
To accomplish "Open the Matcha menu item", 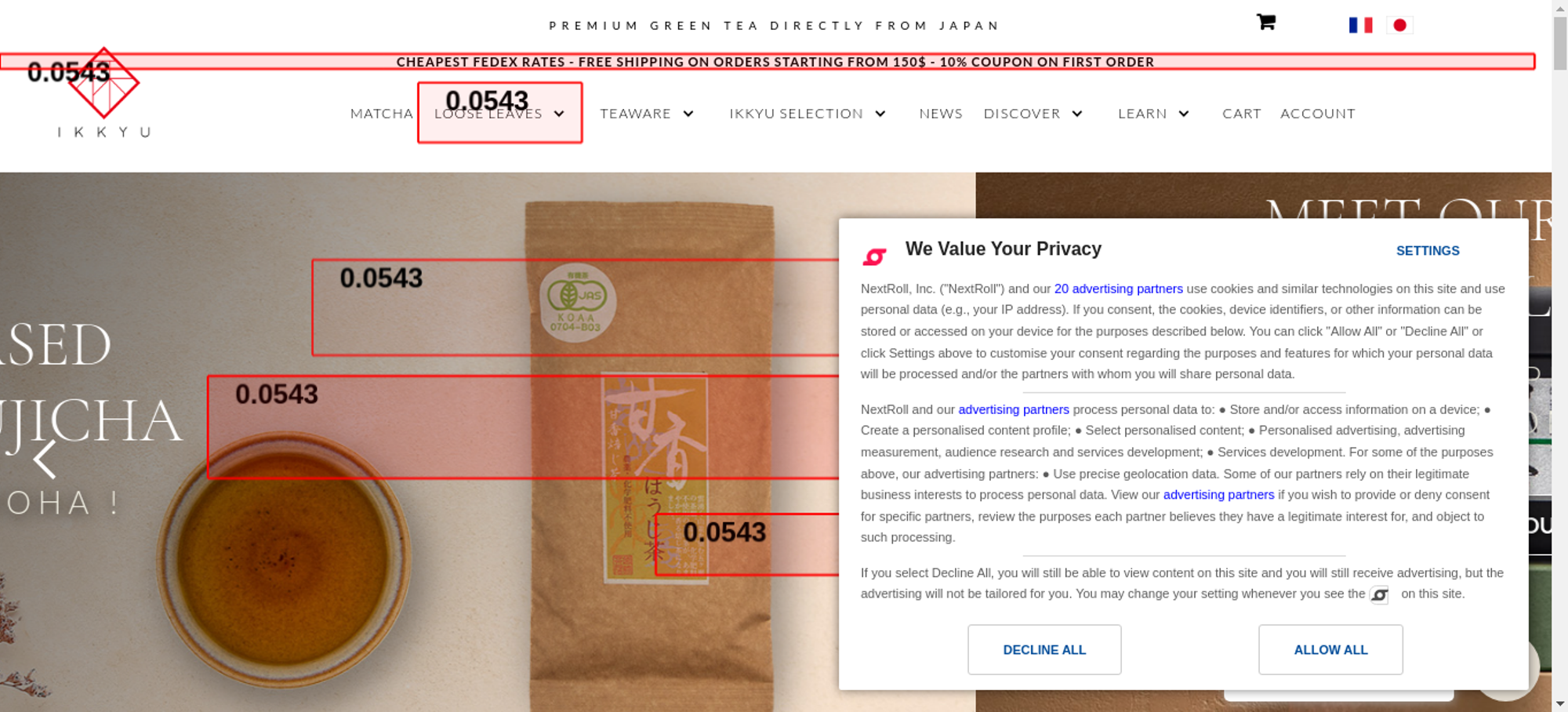I will [x=382, y=114].
